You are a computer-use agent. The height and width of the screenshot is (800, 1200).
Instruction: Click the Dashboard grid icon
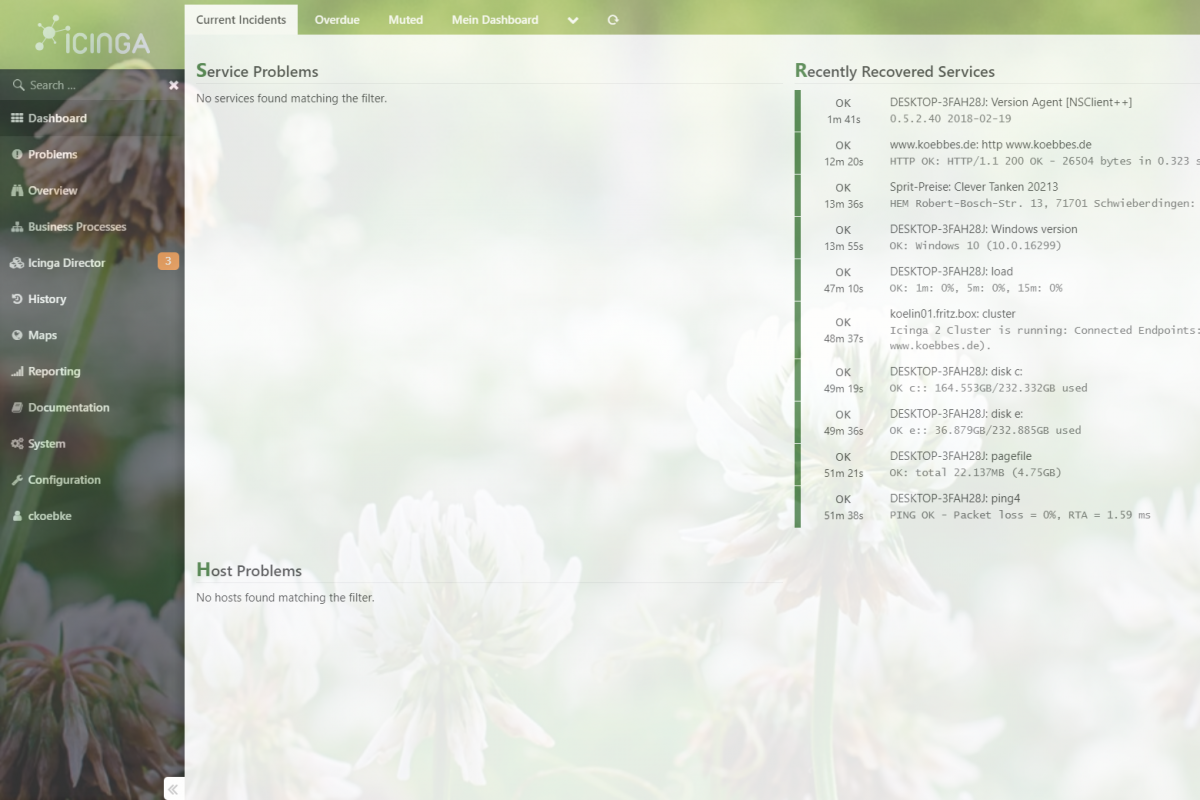[x=17, y=118]
